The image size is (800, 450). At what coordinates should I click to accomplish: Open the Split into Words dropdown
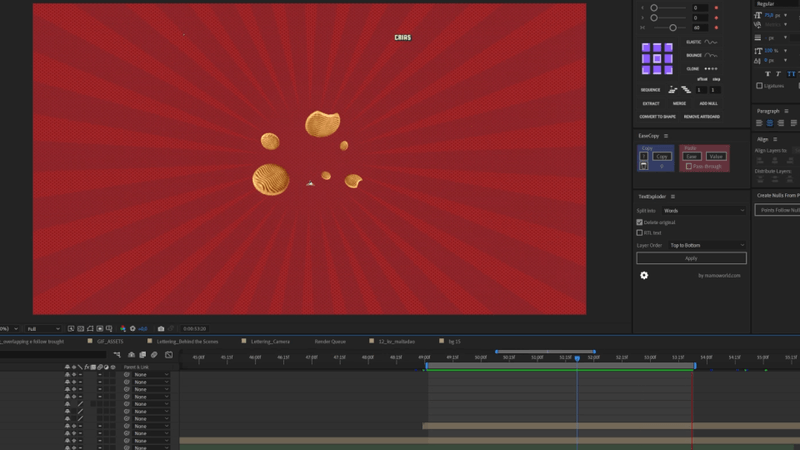[704, 211]
